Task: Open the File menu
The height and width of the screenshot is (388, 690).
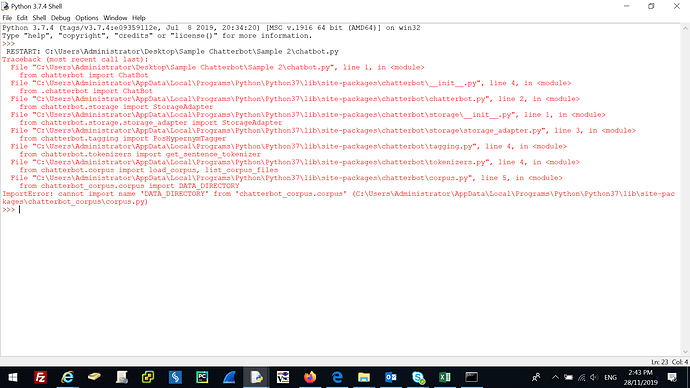Action: pos(7,18)
